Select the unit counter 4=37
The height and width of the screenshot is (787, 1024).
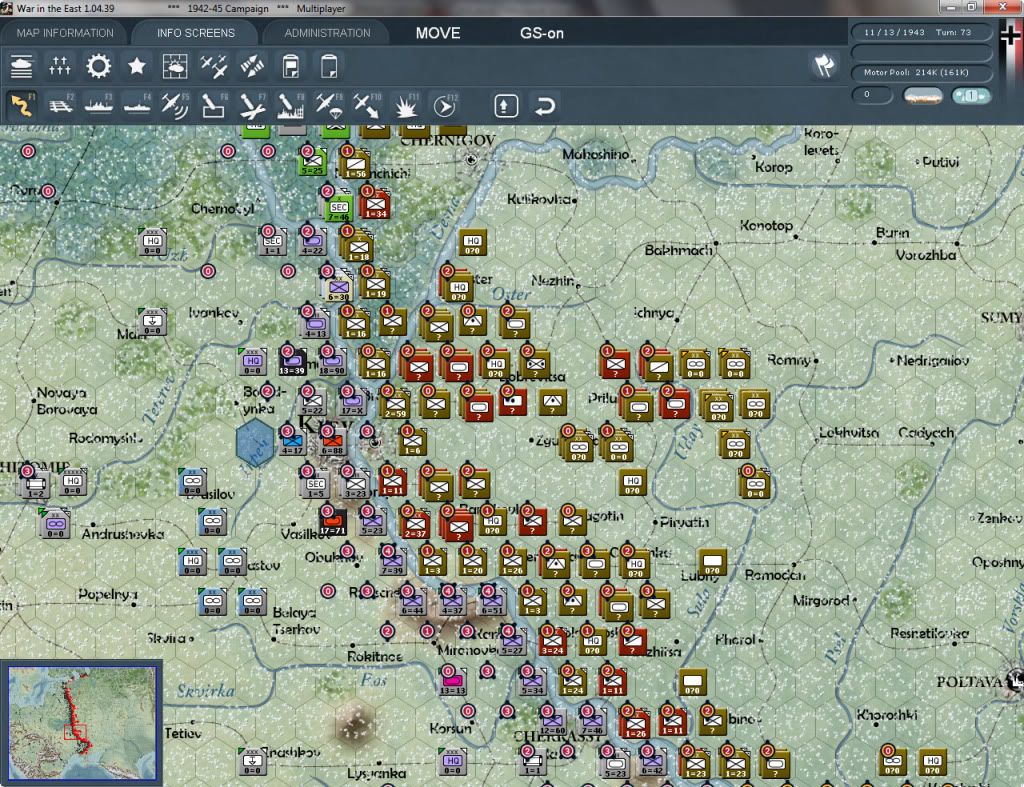(452, 602)
